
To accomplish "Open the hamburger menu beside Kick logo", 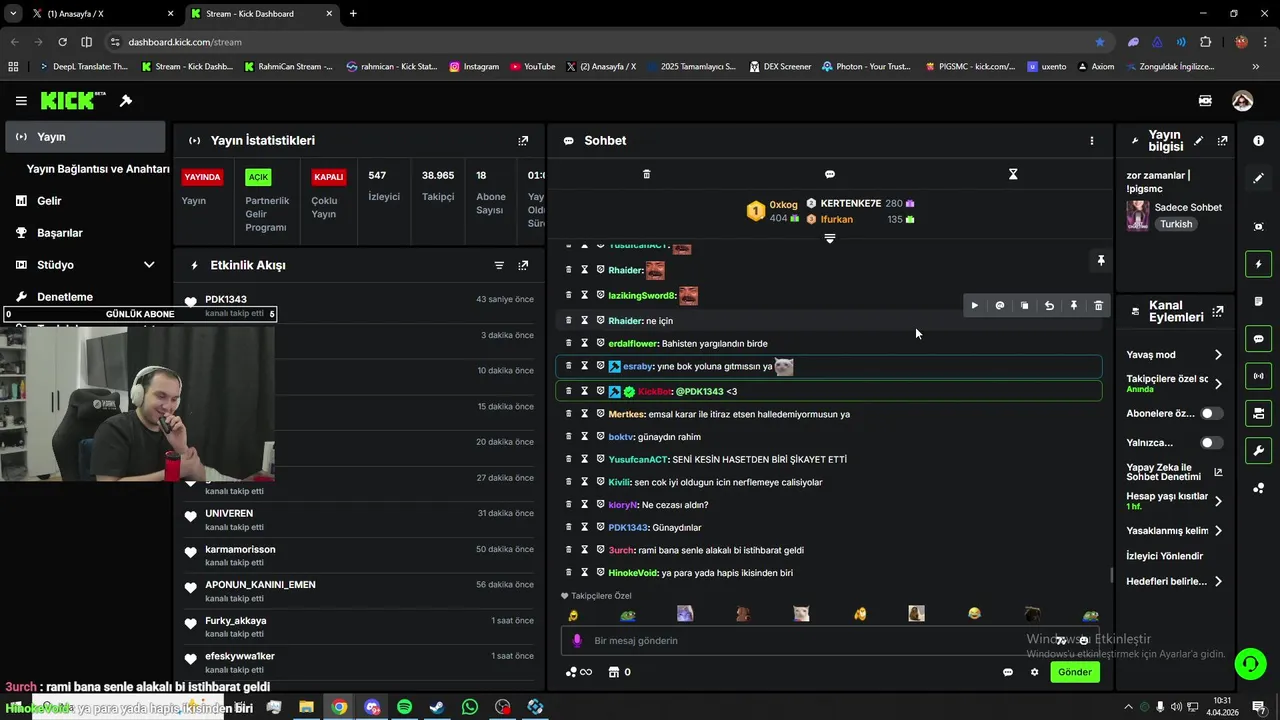I will tap(21, 101).
